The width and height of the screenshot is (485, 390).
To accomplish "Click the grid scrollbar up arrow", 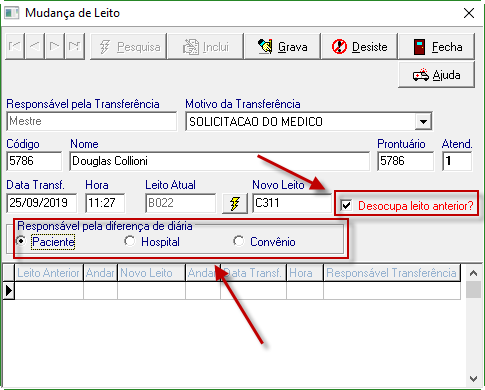I will tap(473, 273).
